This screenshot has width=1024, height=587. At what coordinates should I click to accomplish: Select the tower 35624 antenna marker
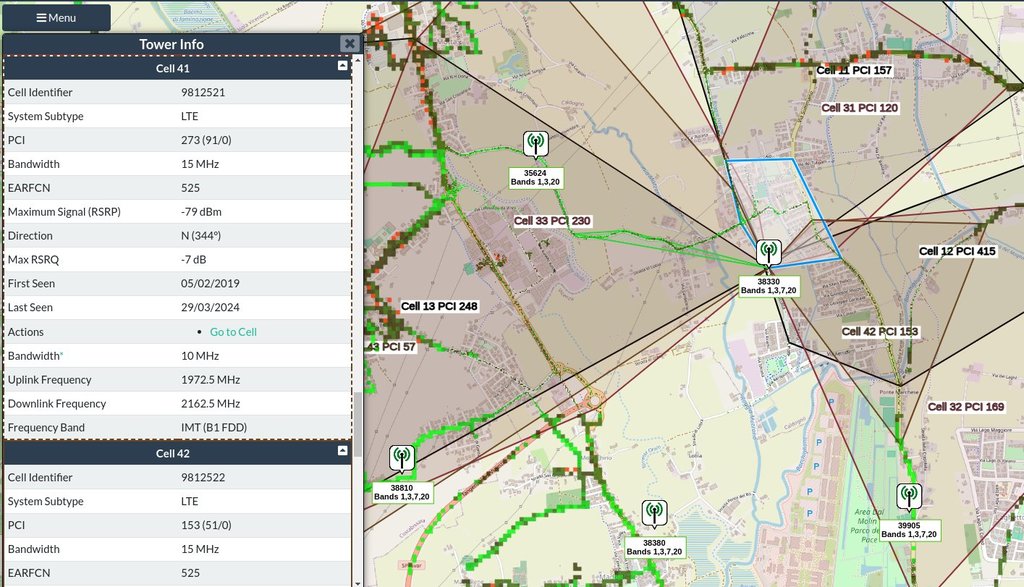536,144
